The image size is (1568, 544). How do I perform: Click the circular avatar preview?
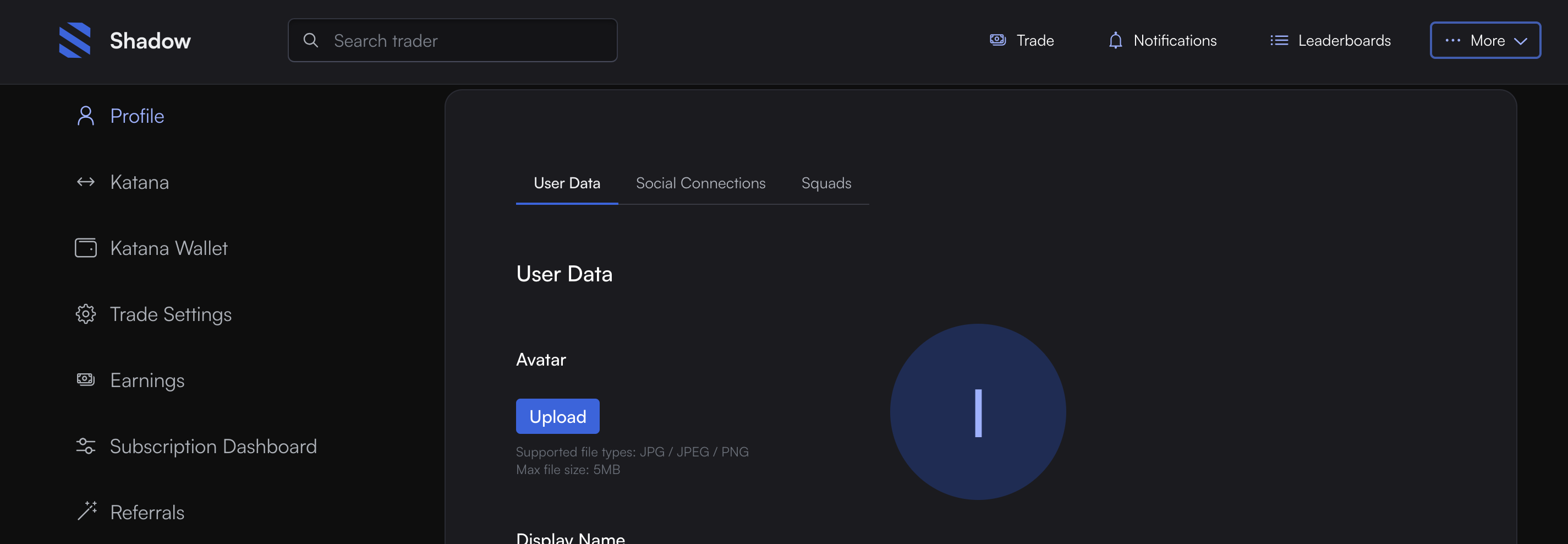pos(977,412)
